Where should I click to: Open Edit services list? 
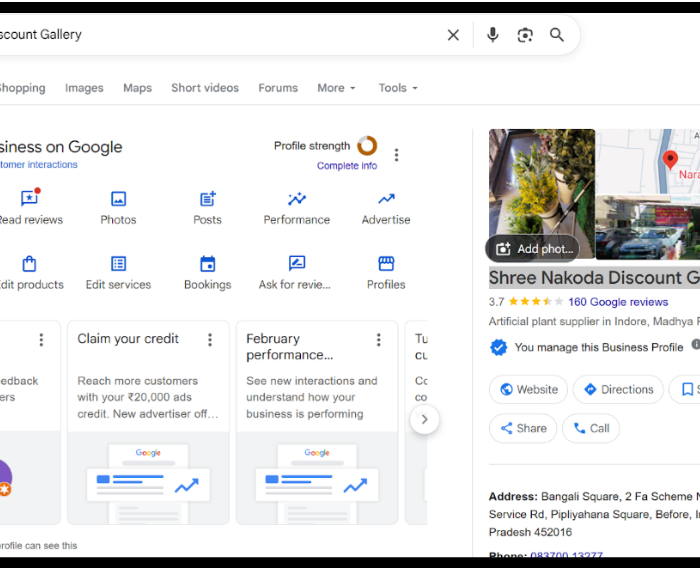point(118,264)
